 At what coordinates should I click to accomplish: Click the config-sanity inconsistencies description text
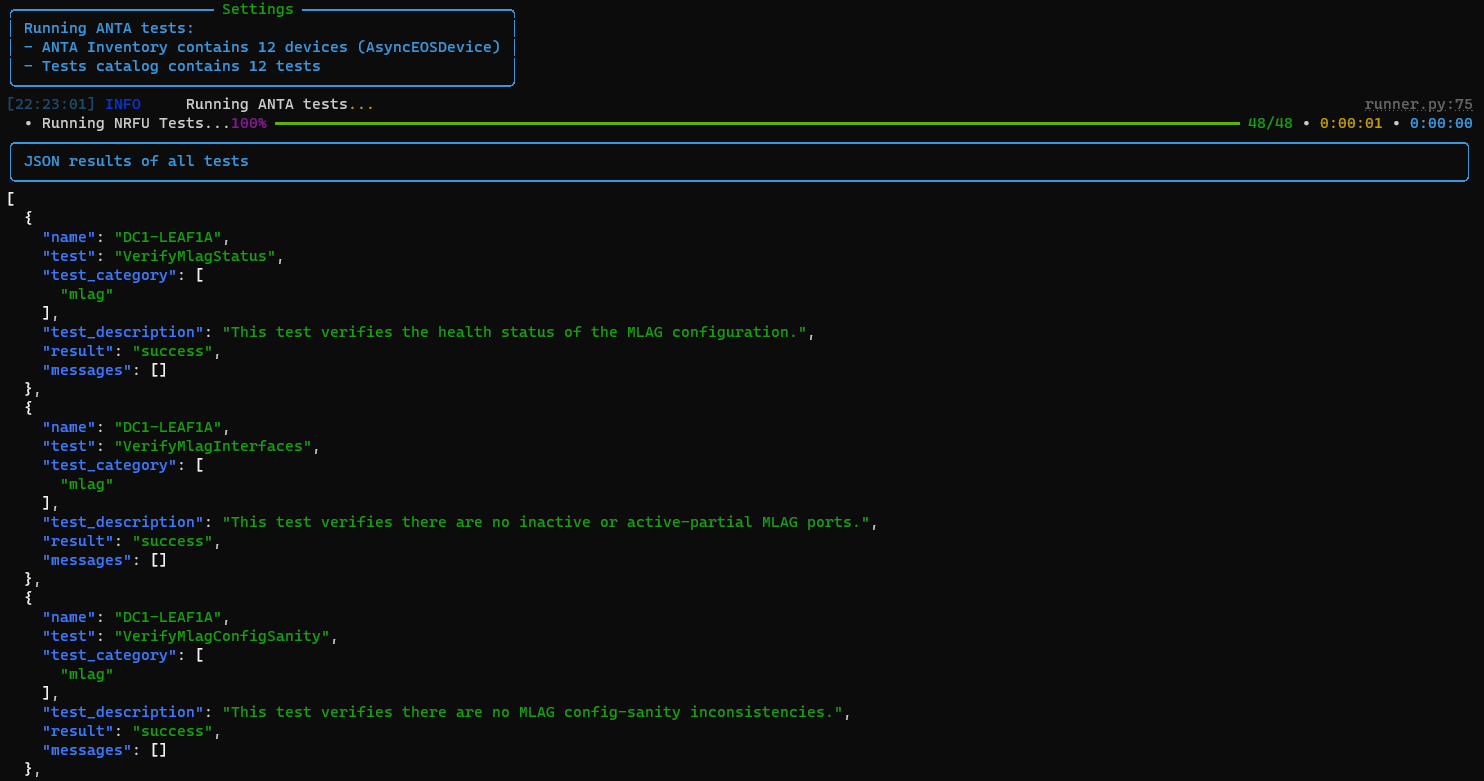[532, 712]
